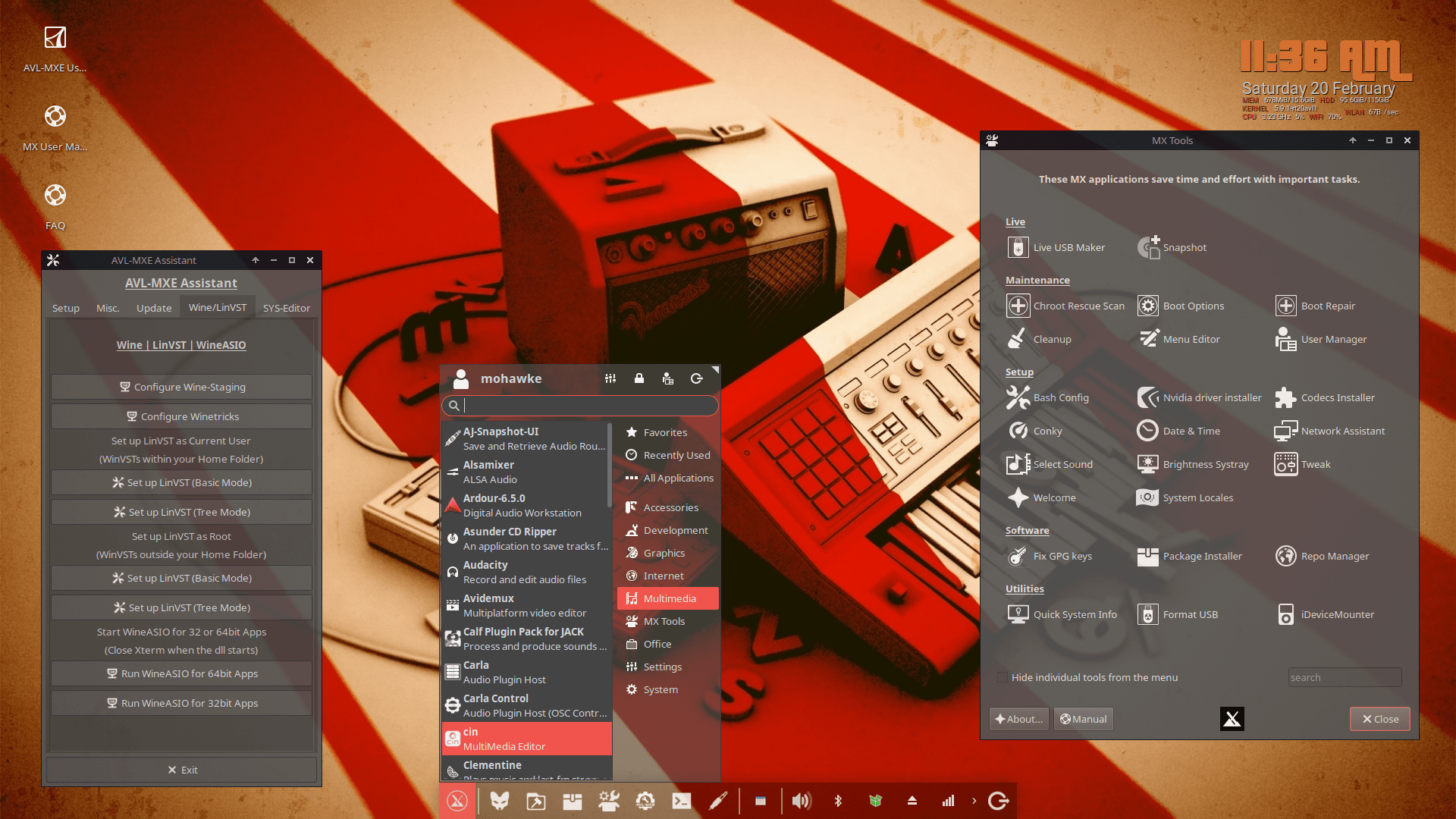Click the MX Tools search field
The width and height of the screenshot is (1456, 819).
click(1344, 677)
